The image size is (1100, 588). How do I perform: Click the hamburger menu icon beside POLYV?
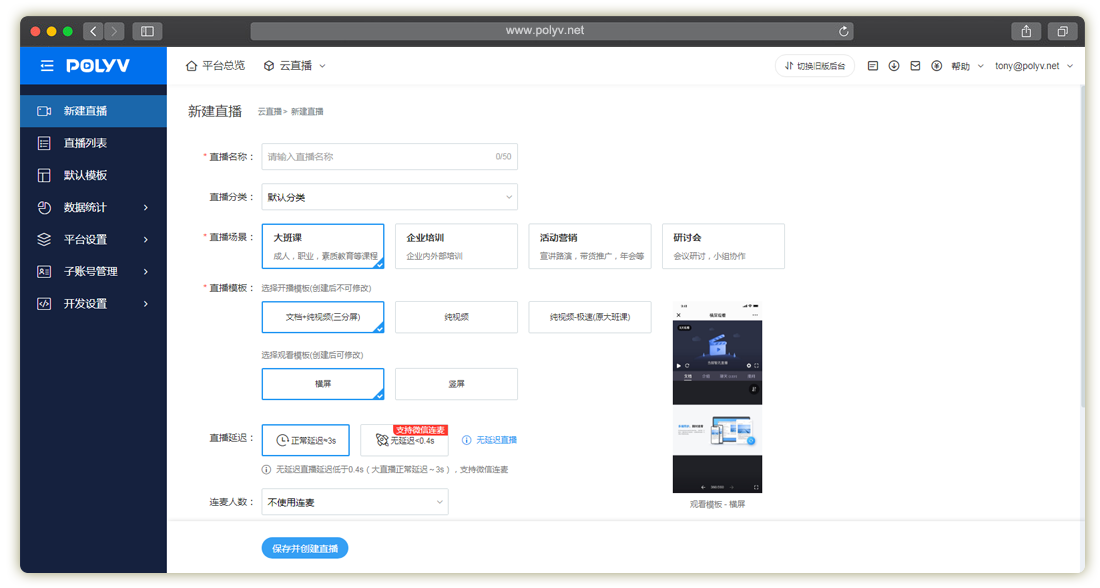47,66
